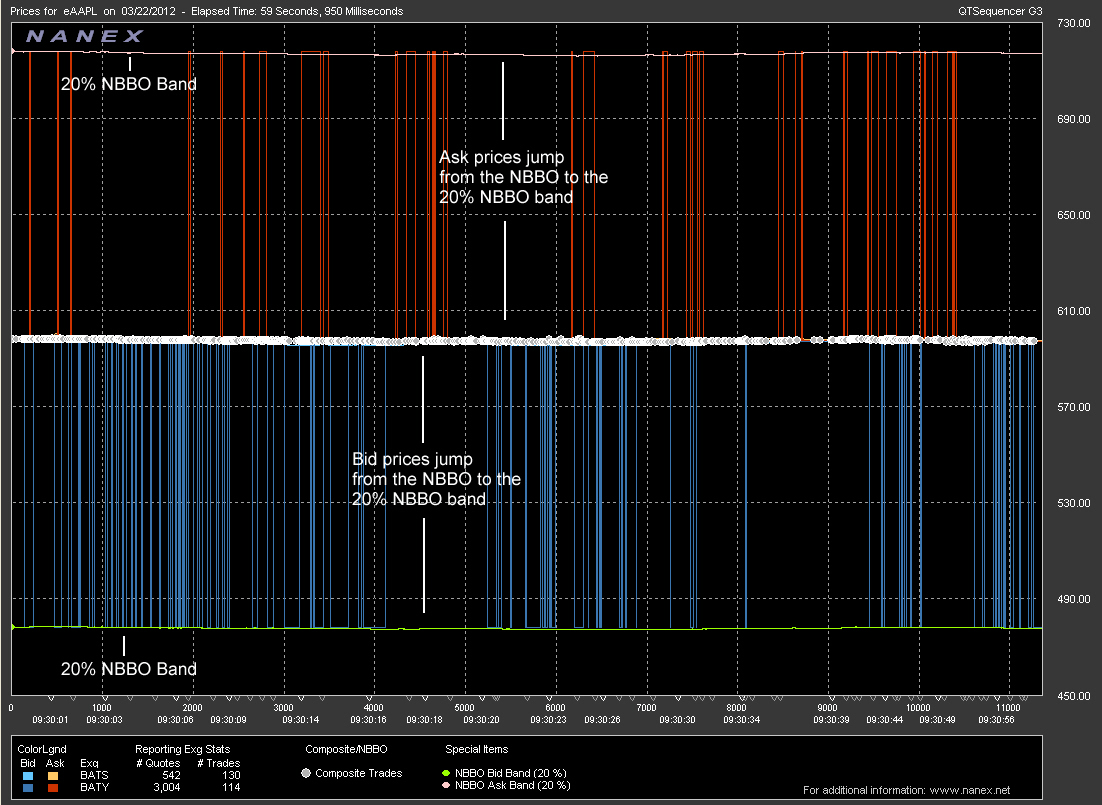This screenshot has width=1102, height=805.
Task: Click the 09:30:14 timestamp label
Action: (x=300, y=720)
